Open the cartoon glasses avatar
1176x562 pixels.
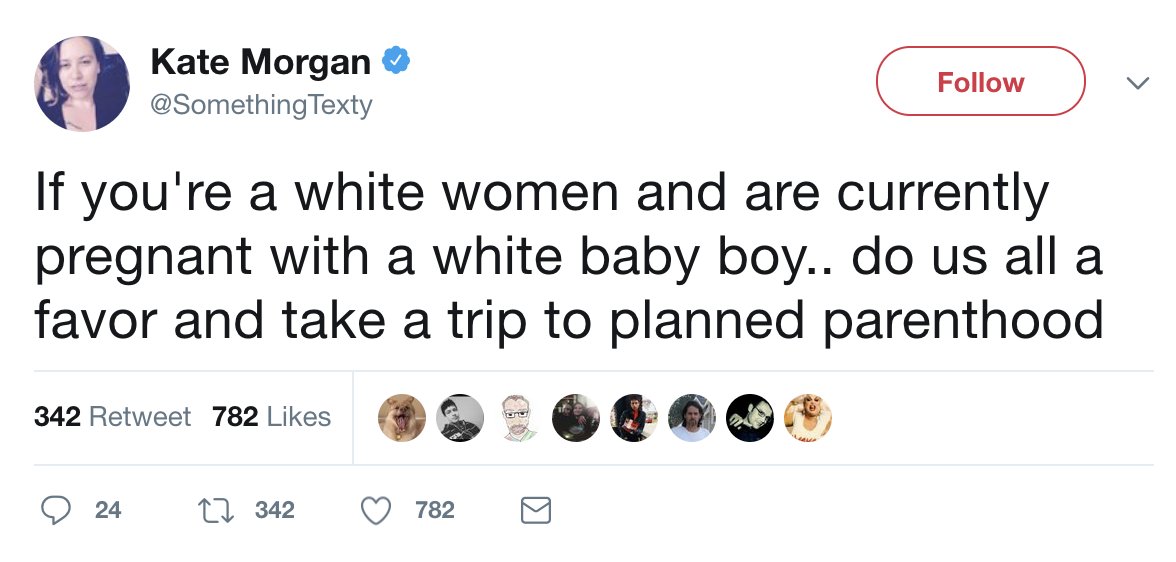[x=518, y=418]
